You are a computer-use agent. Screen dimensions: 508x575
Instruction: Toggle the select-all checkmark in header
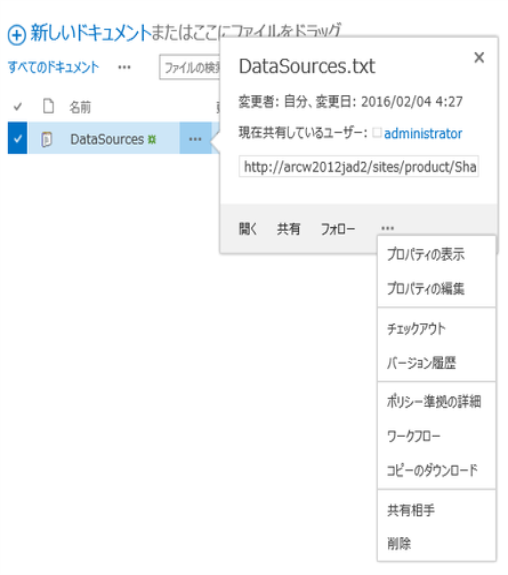[17, 107]
